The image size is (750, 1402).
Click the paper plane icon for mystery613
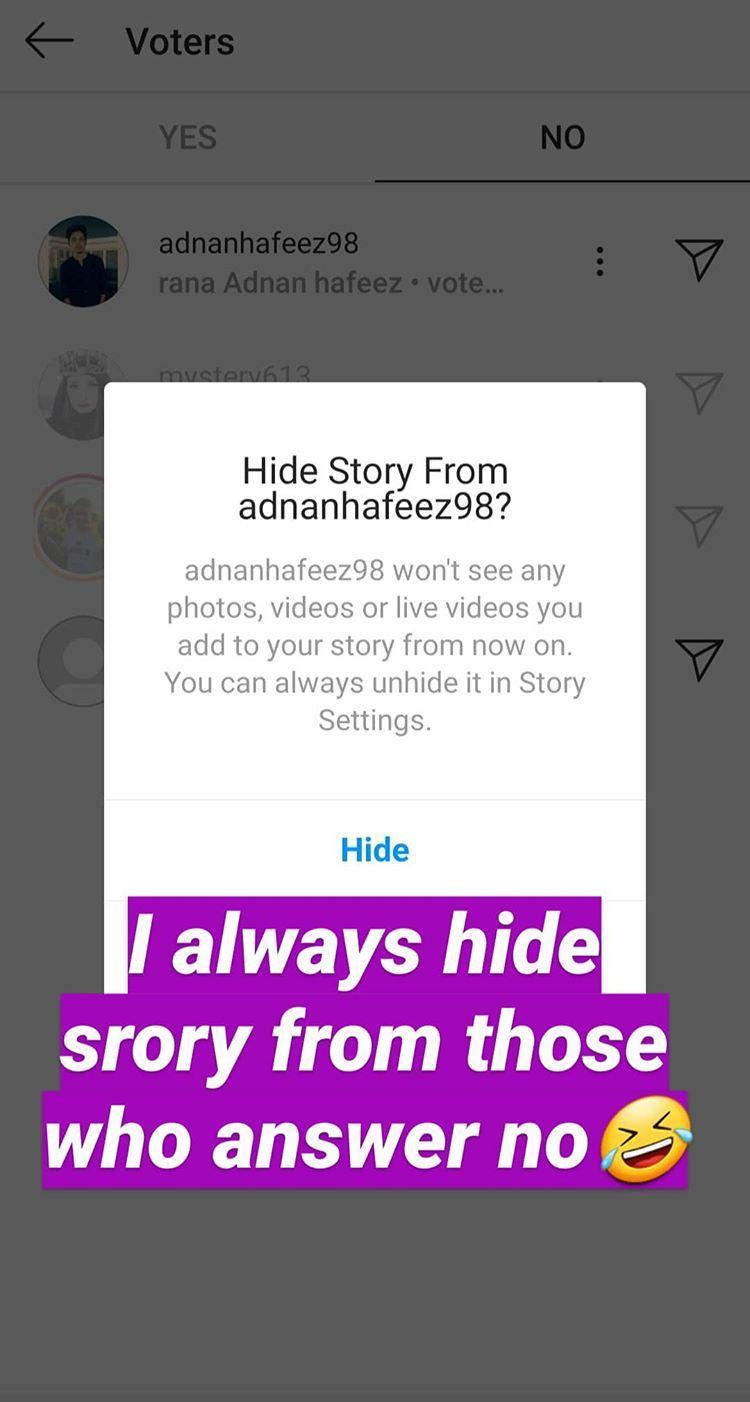pyautogui.click(x=699, y=392)
